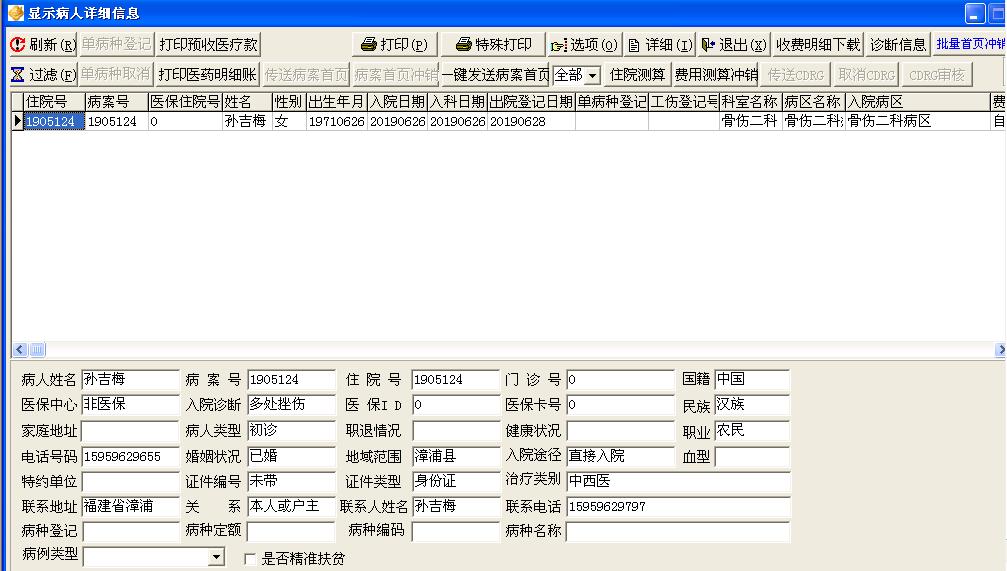The width and height of the screenshot is (1007, 571).
Task: Click 打印医药明细账 button
Action: (x=207, y=75)
